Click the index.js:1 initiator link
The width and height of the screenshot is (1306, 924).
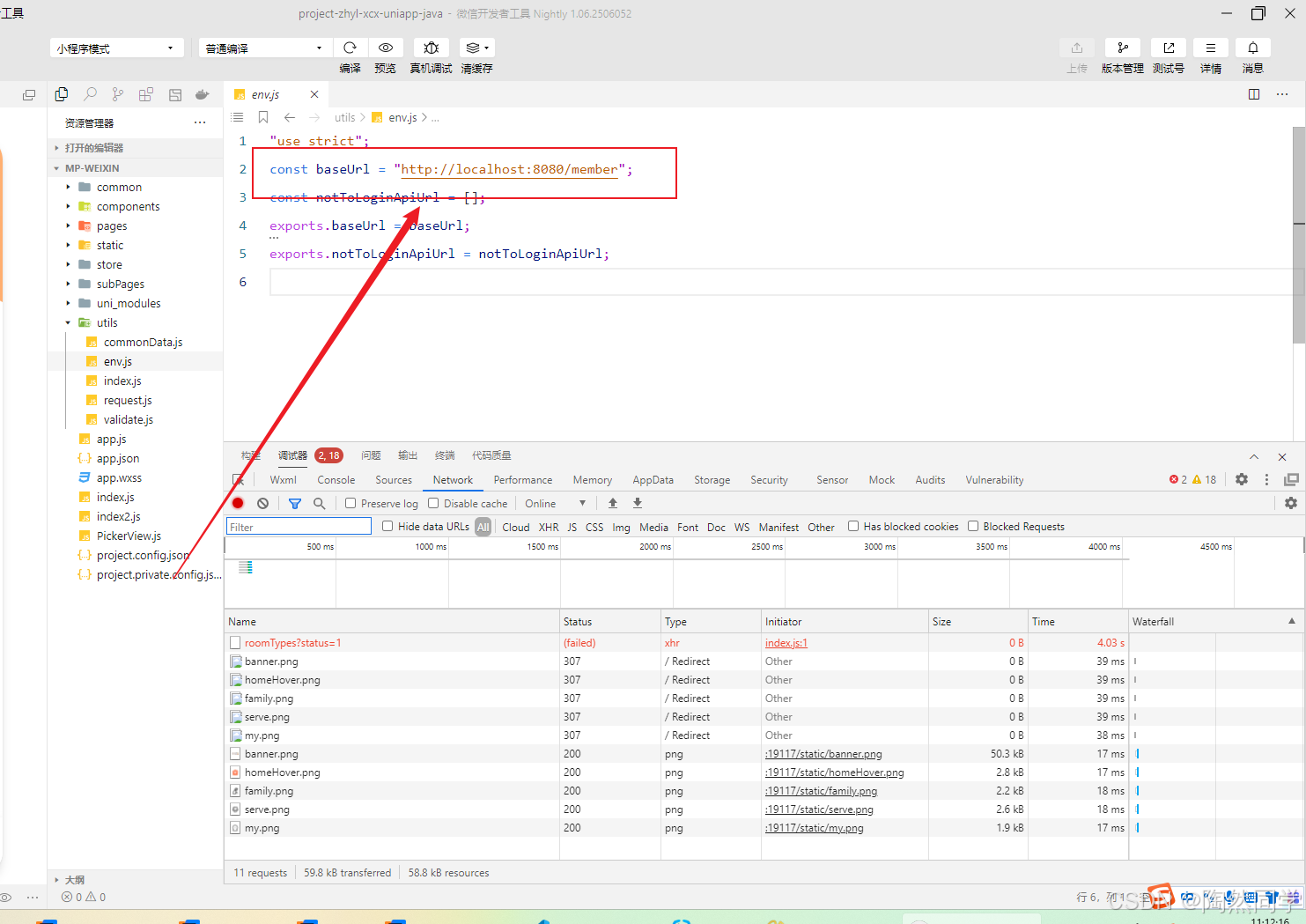coord(786,642)
